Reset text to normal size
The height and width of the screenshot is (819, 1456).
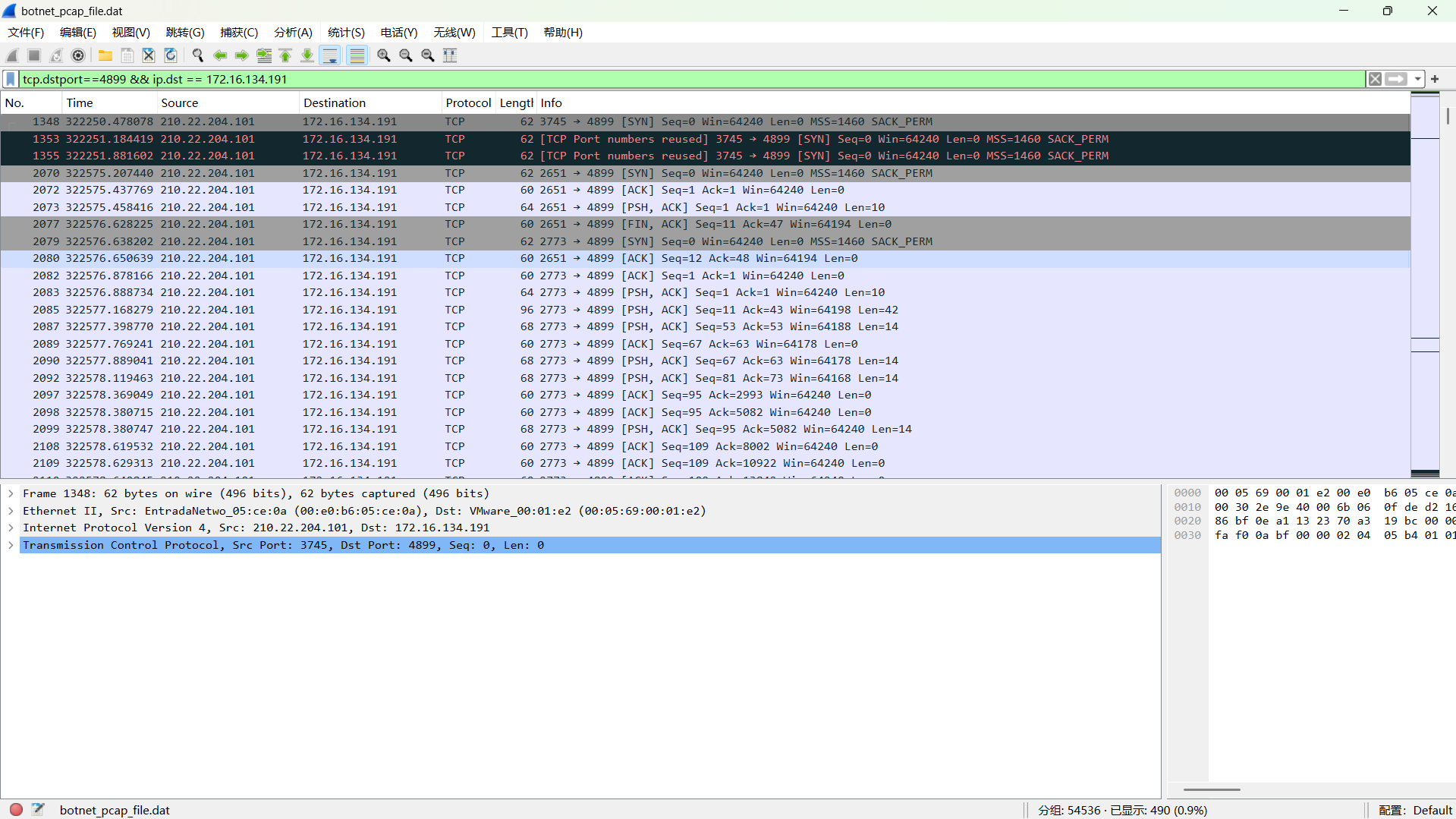pyautogui.click(x=428, y=55)
